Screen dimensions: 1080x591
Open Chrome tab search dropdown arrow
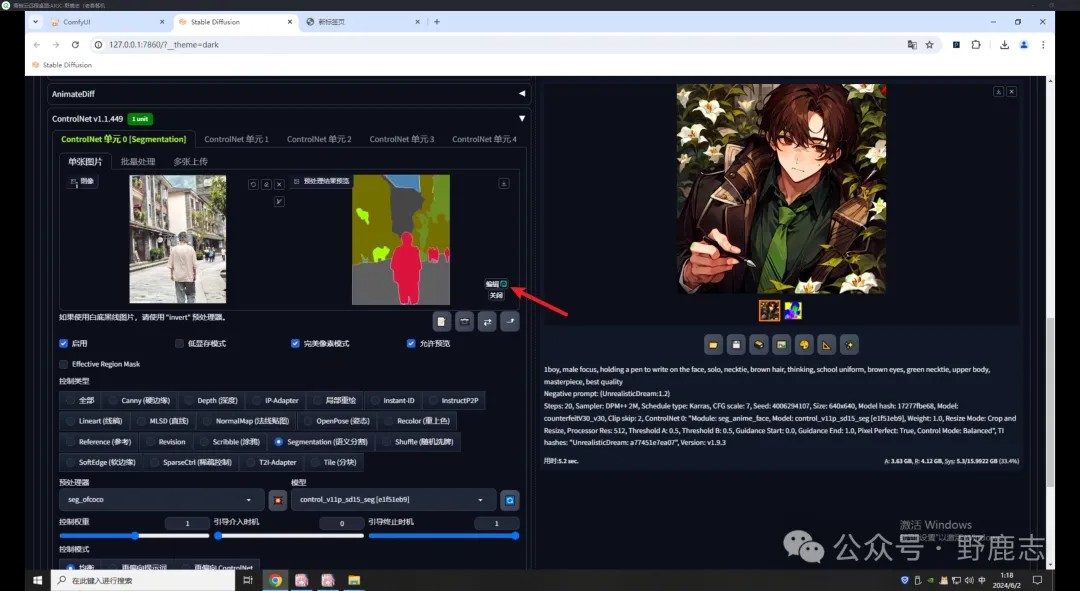pos(35,22)
